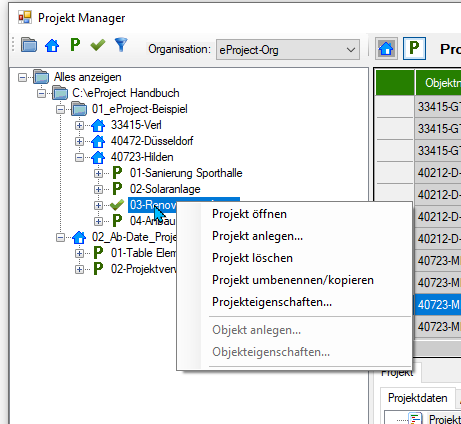Click the blue house icon in the left toolbar
Image resolution: width=461 pixels, height=424 pixels.
click(x=52, y=45)
